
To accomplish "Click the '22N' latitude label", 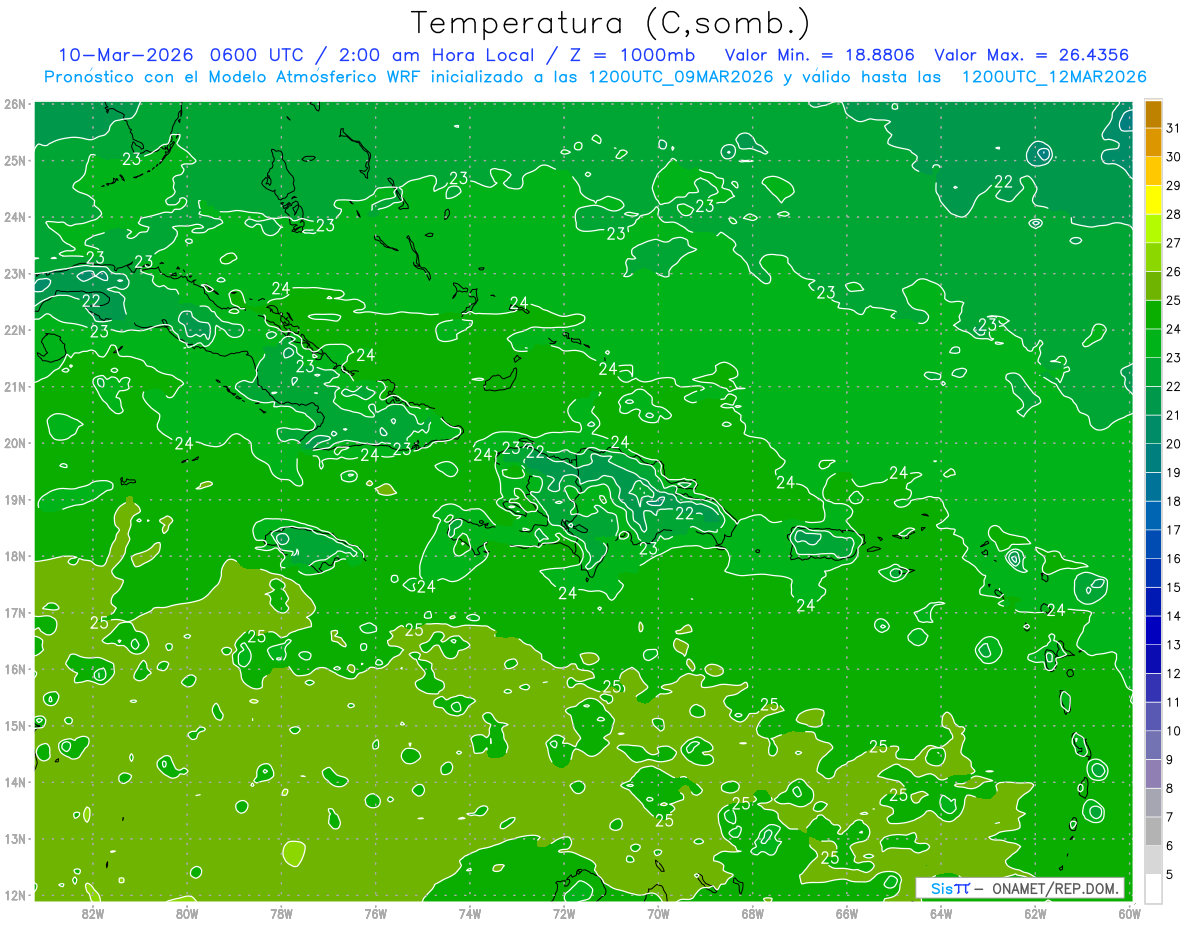I will [x=15, y=330].
